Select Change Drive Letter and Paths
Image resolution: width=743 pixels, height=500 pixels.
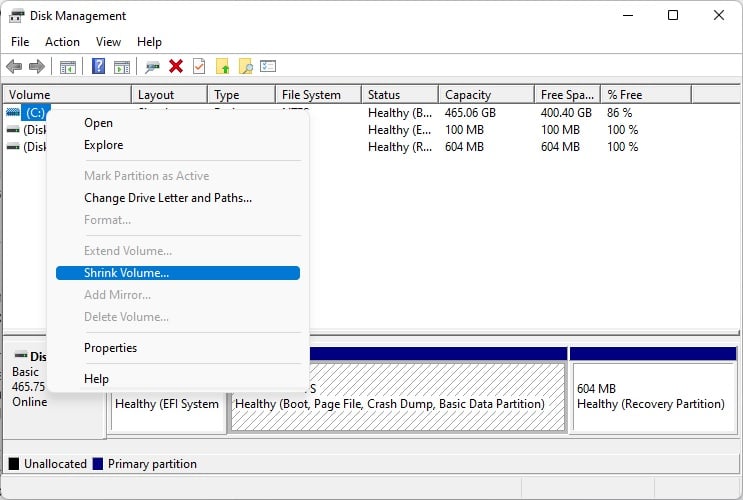point(178,198)
